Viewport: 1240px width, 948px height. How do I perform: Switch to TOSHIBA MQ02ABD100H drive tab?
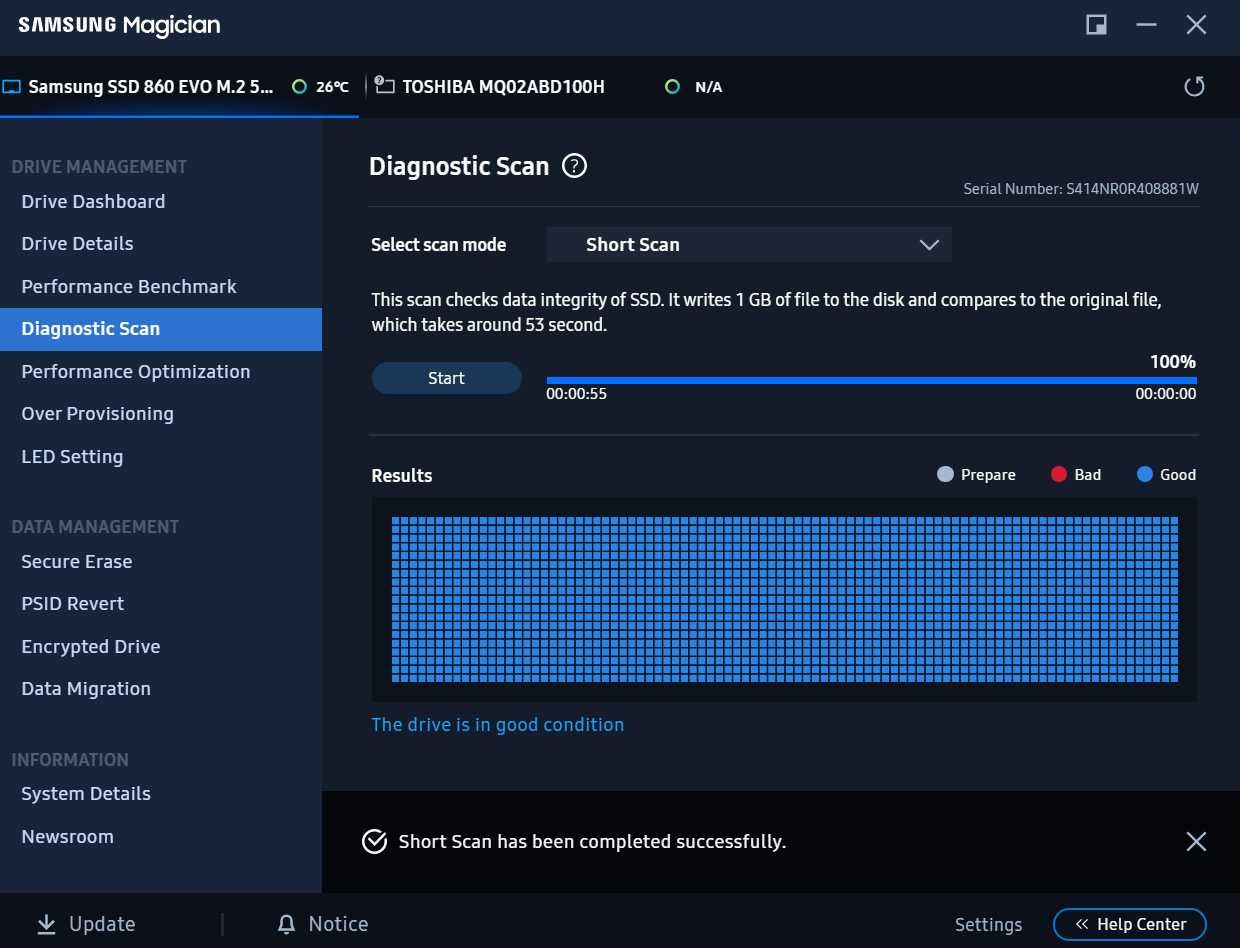503,87
